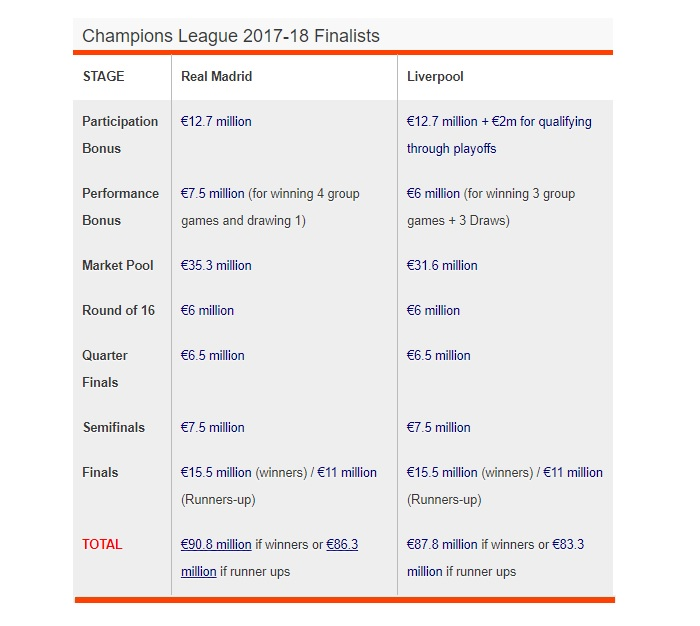Image resolution: width=700 pixels, height=626 pixels.
Task: Click Liverpool's Quarter Finals €6.5 million
Action: [438, 355]
